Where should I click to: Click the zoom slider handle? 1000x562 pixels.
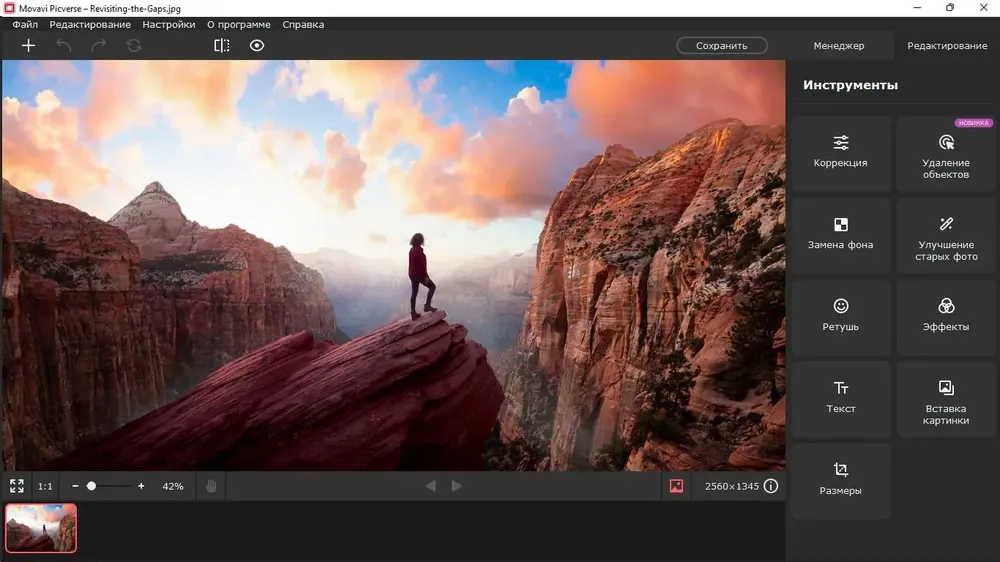[91, 486]
